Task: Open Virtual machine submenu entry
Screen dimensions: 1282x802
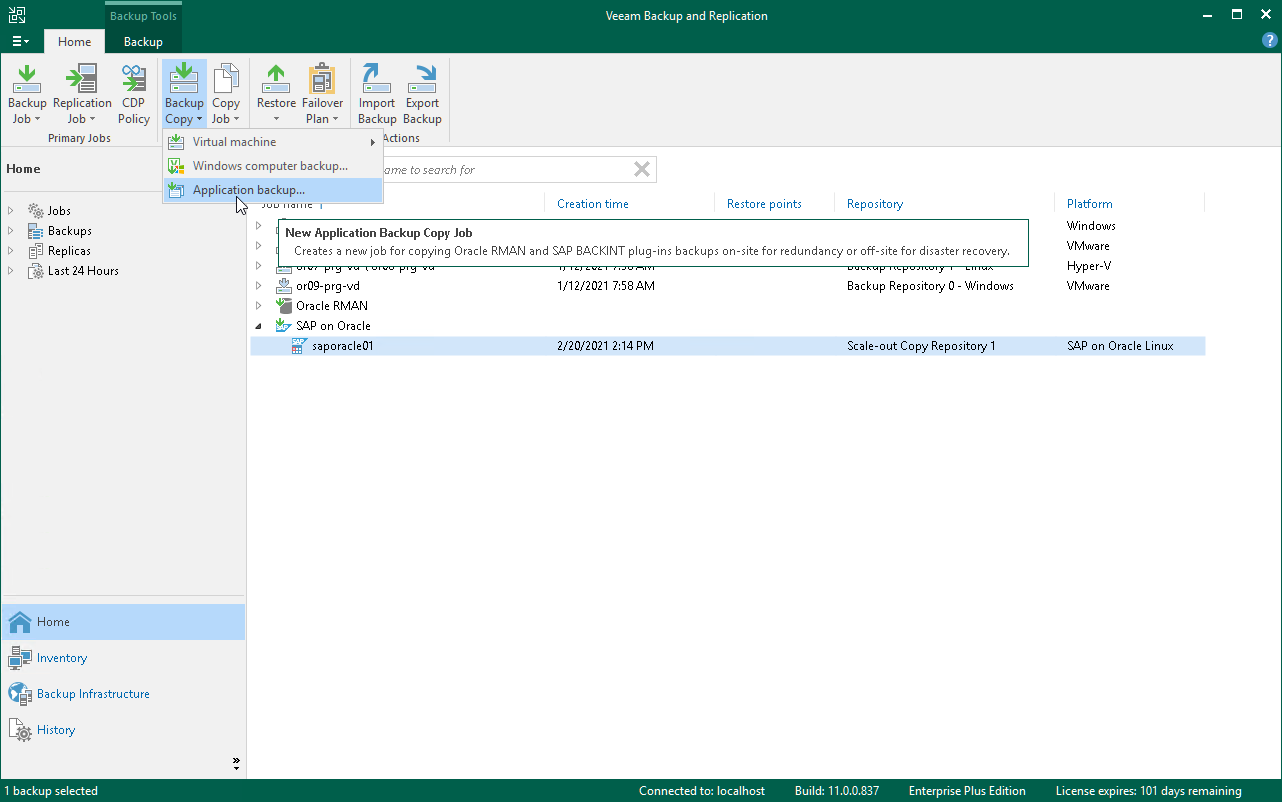Action: (273, 142)
